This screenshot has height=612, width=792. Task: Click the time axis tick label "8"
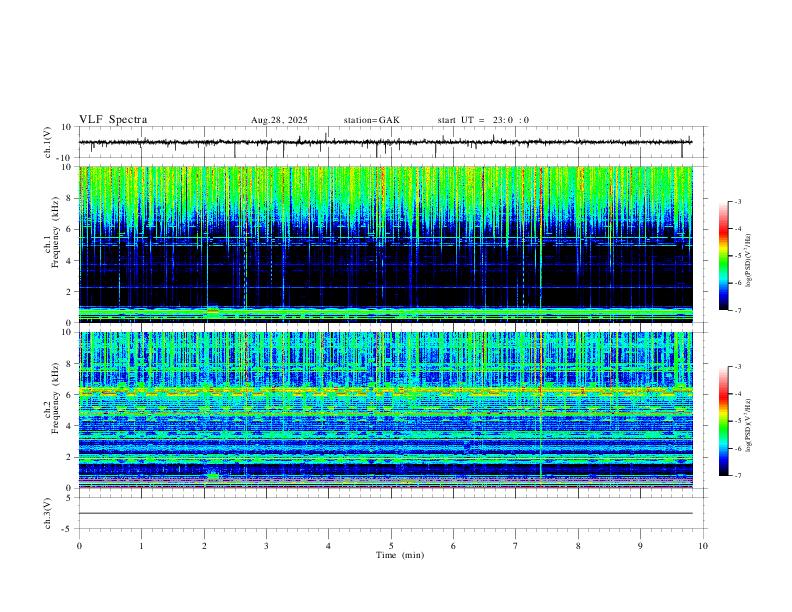pyautogui.click(x=578, y=546)
